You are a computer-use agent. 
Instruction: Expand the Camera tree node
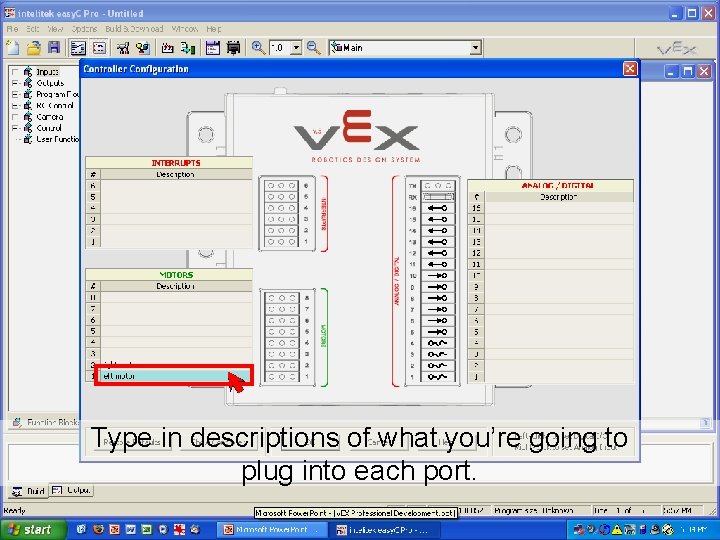pos(15,117)
